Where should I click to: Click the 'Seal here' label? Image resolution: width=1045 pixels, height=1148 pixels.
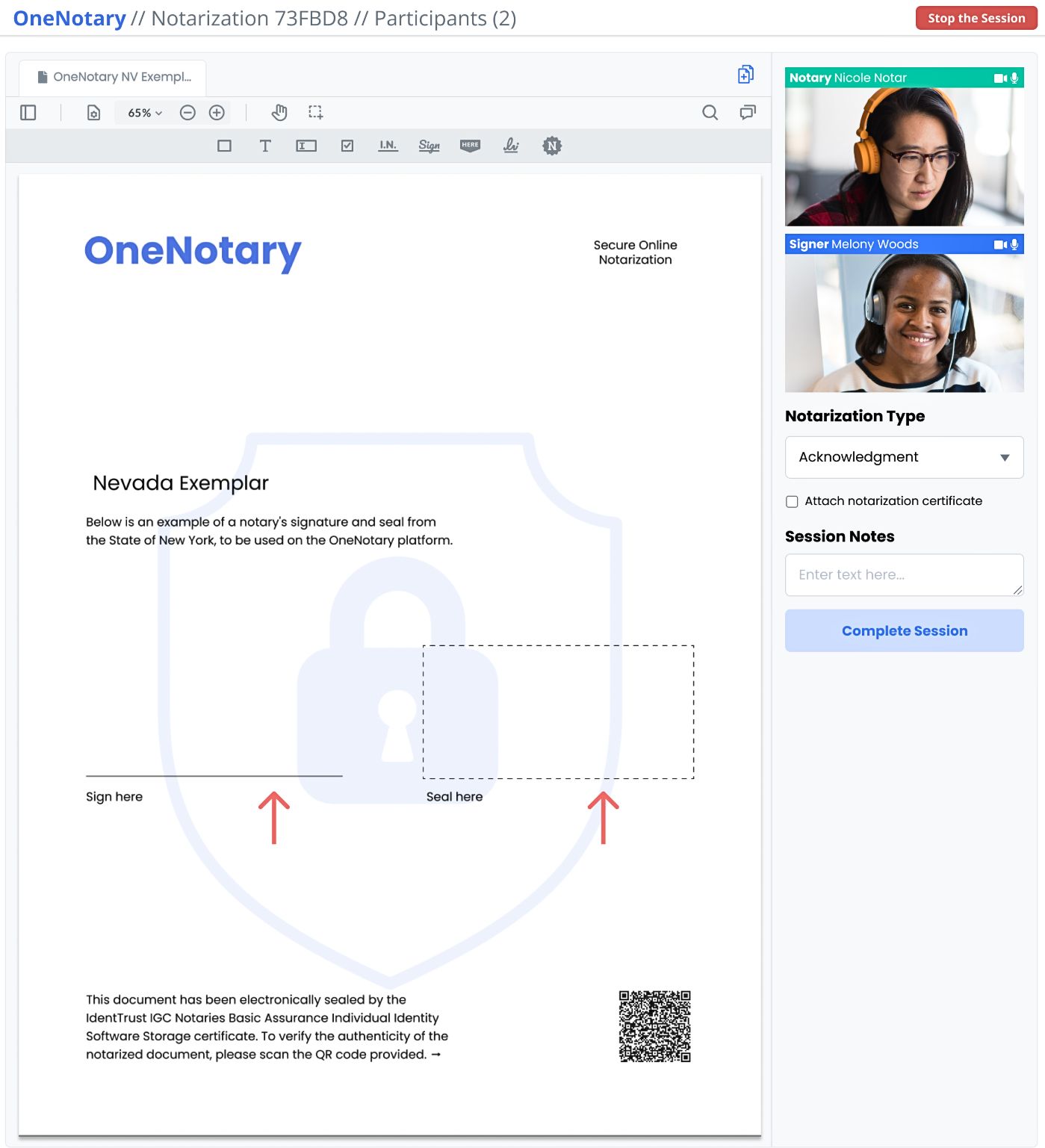pyautogui.click(x=454, y=797)
